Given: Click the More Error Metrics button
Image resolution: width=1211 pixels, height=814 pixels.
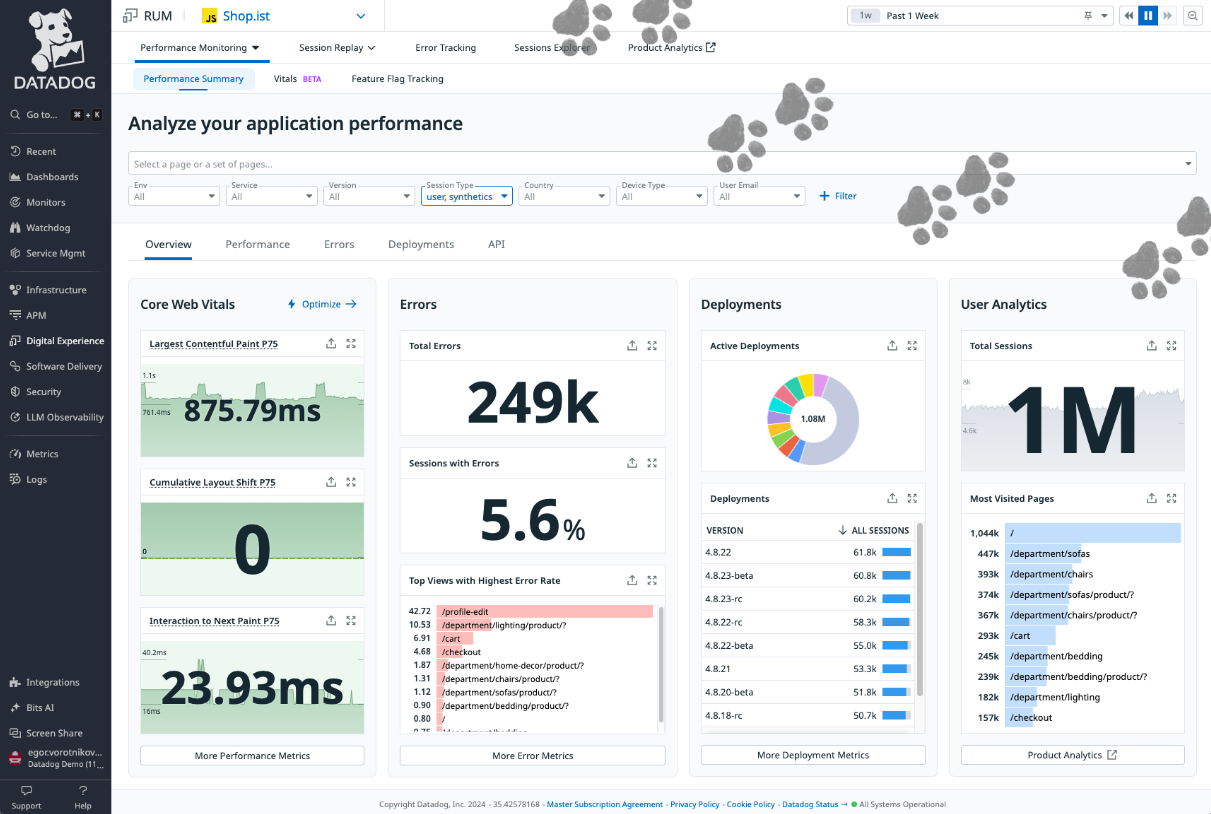Looking at the screenshot, I should [532, 755].
